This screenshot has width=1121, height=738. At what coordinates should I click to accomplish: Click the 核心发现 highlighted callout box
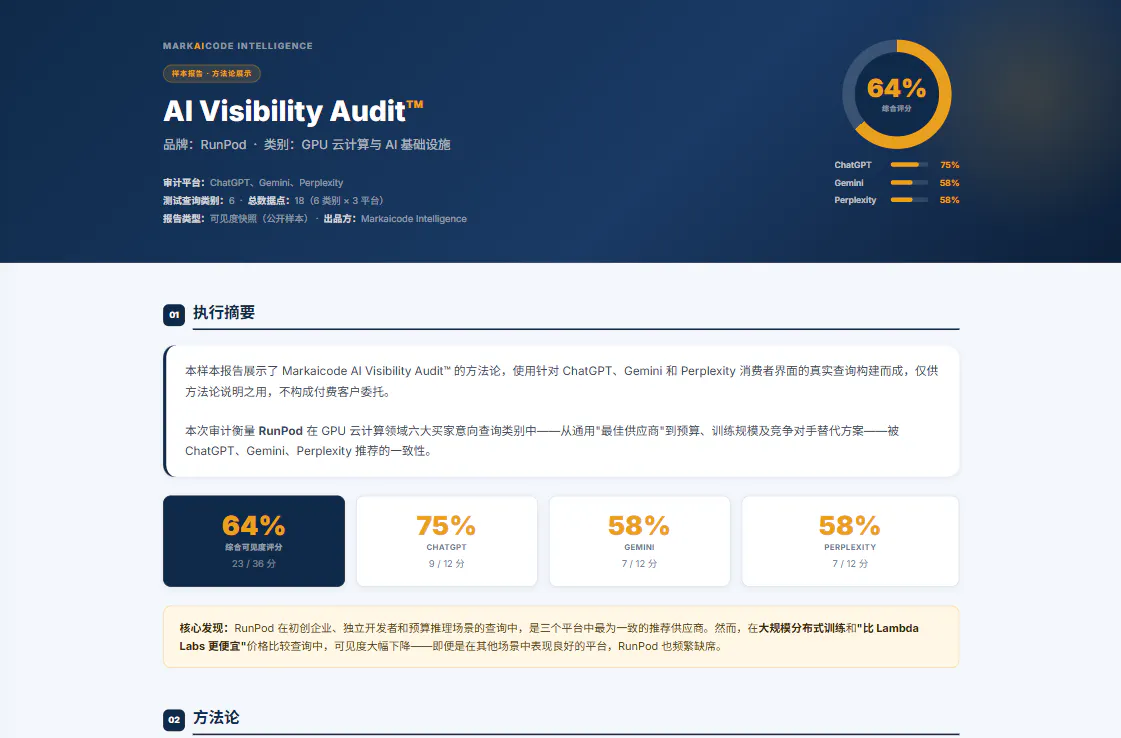(561, 637)
